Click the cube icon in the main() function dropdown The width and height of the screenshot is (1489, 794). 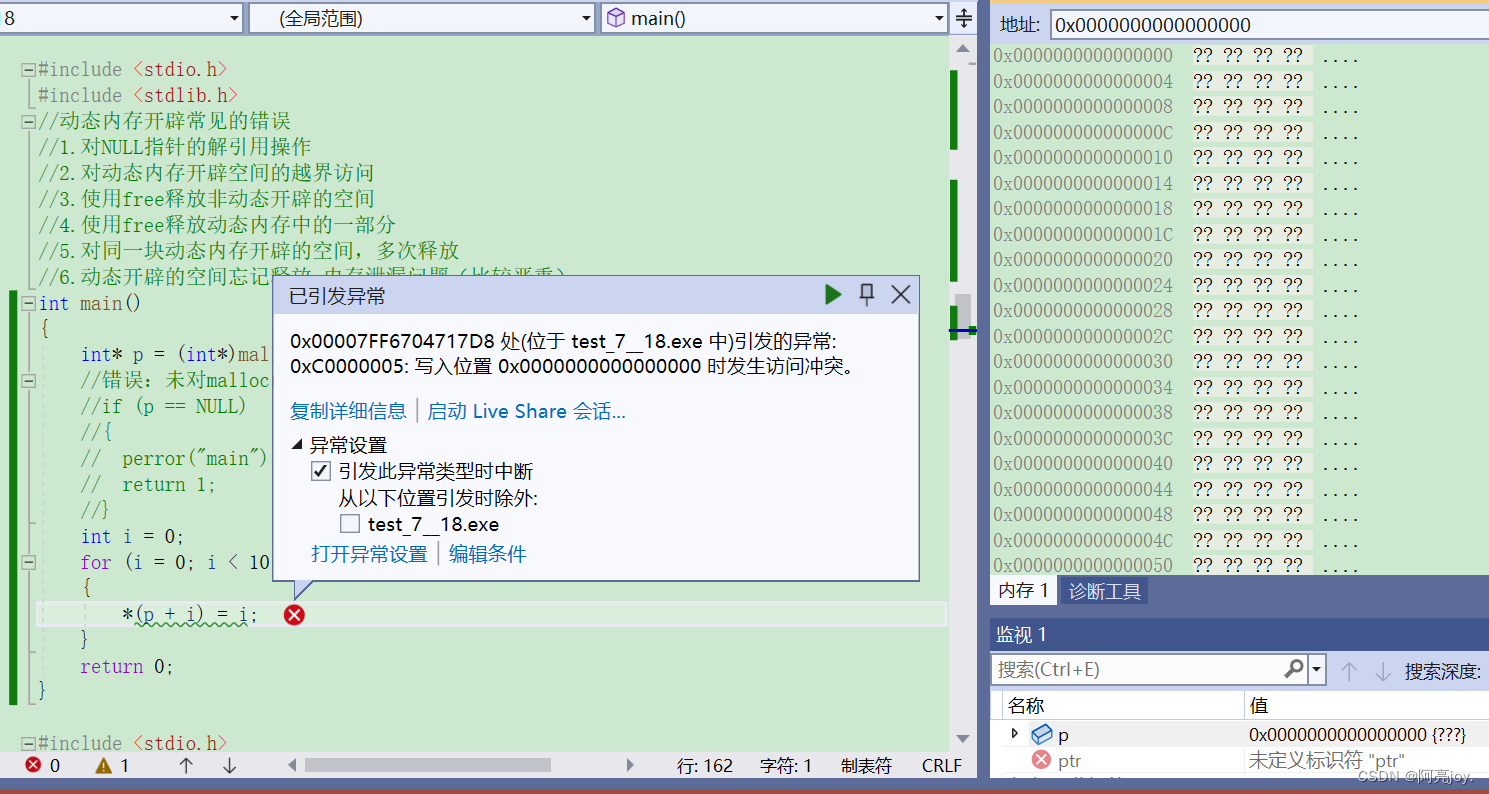tap(616, 18)
